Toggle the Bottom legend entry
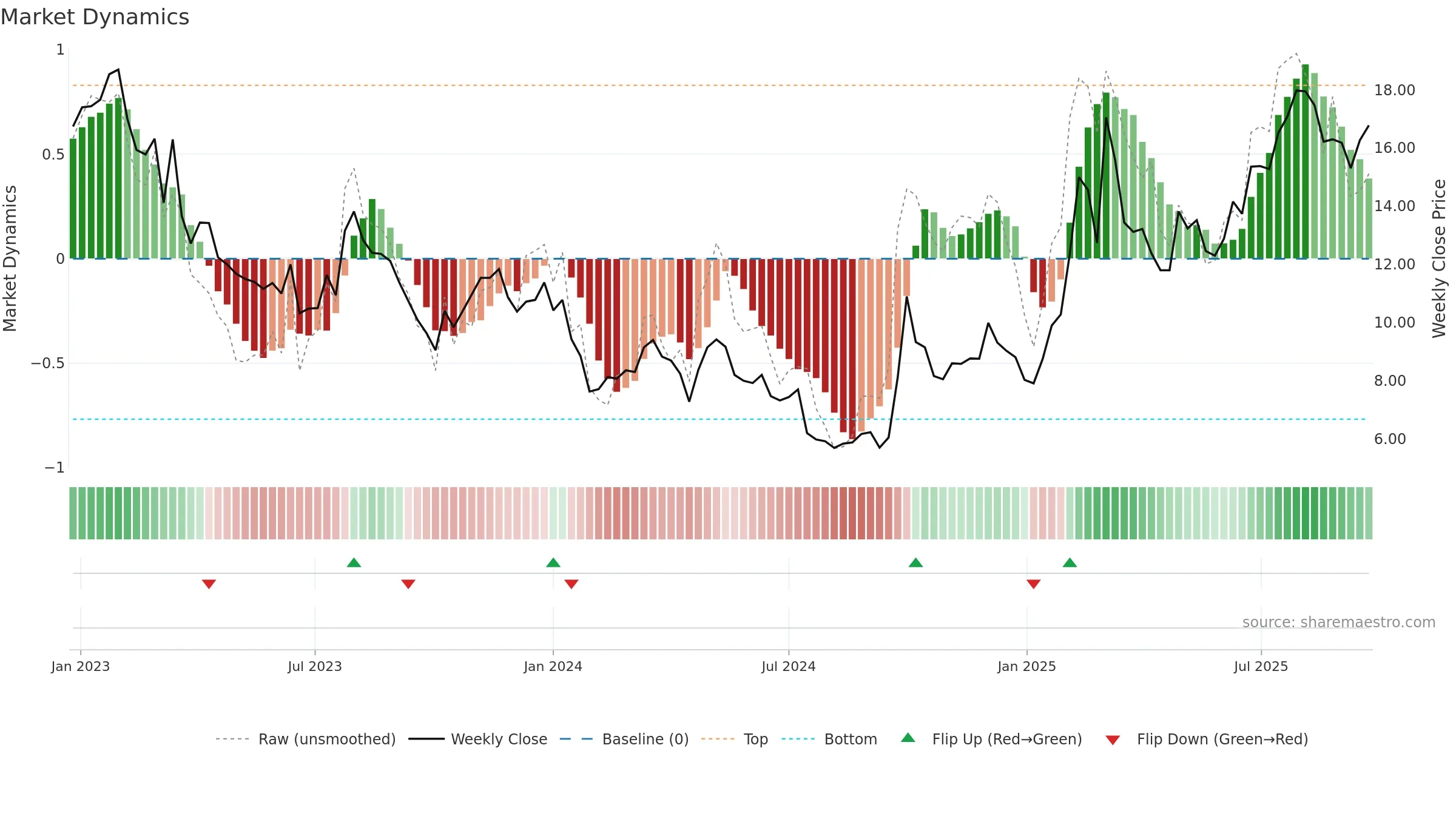1456x819 pixels. coord(829,739)
